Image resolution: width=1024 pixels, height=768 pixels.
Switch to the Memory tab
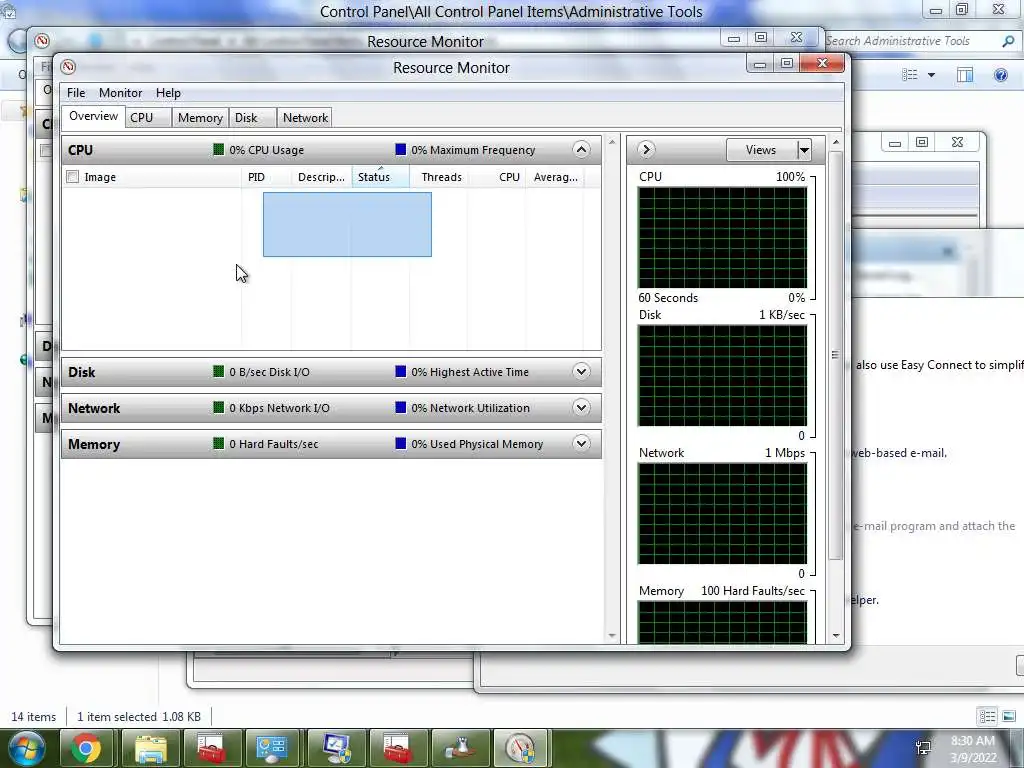200,118
